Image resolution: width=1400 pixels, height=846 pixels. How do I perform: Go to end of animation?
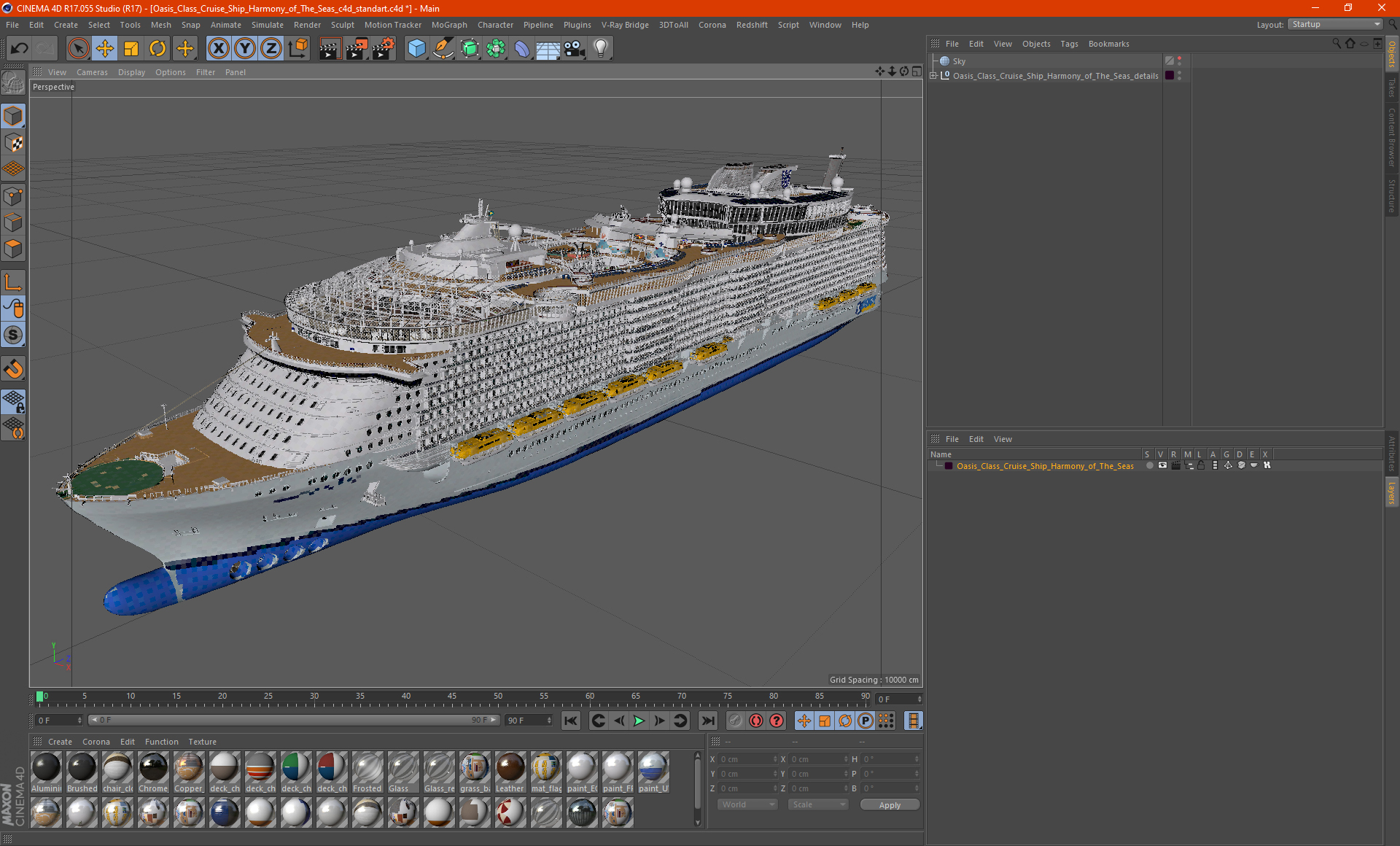(x=707, y=721)
